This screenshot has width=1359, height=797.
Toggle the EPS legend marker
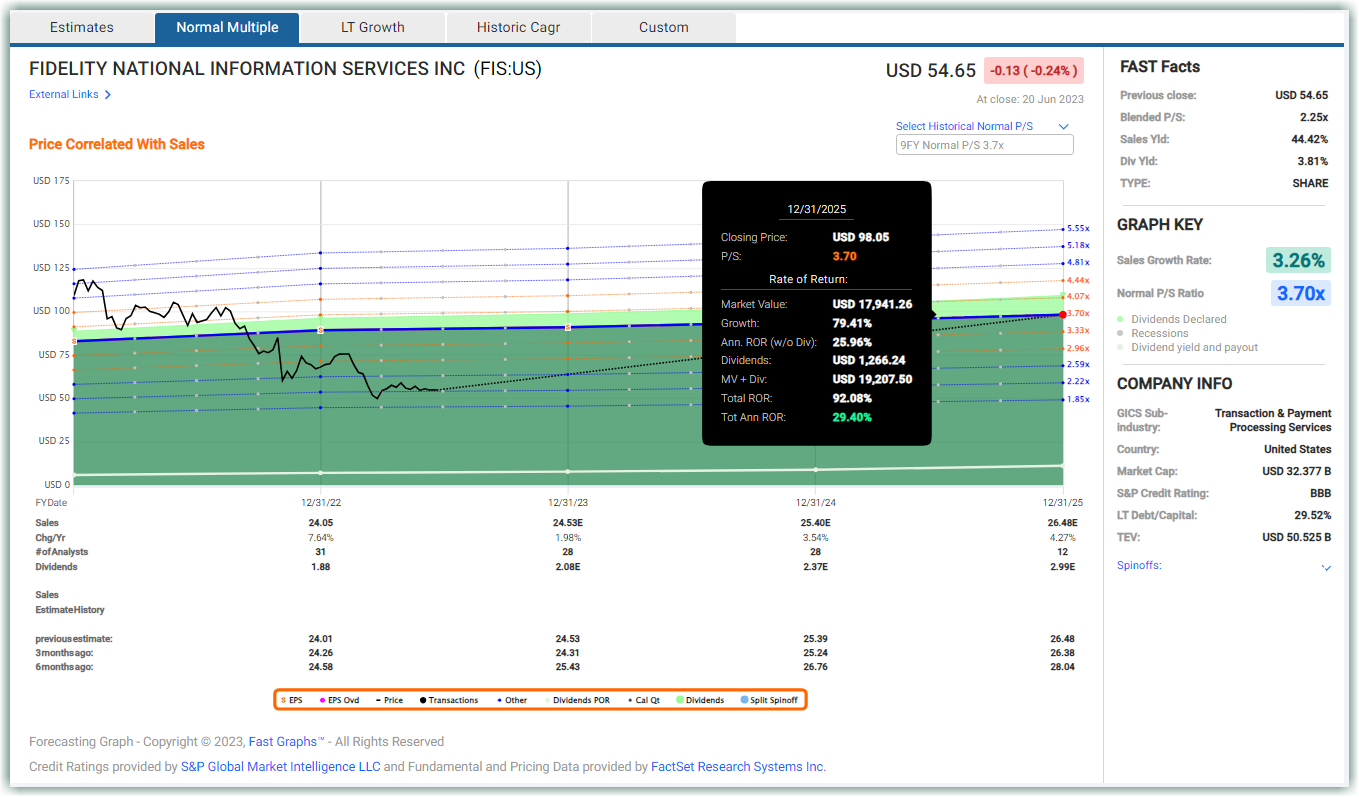click(x=284, y=700)
